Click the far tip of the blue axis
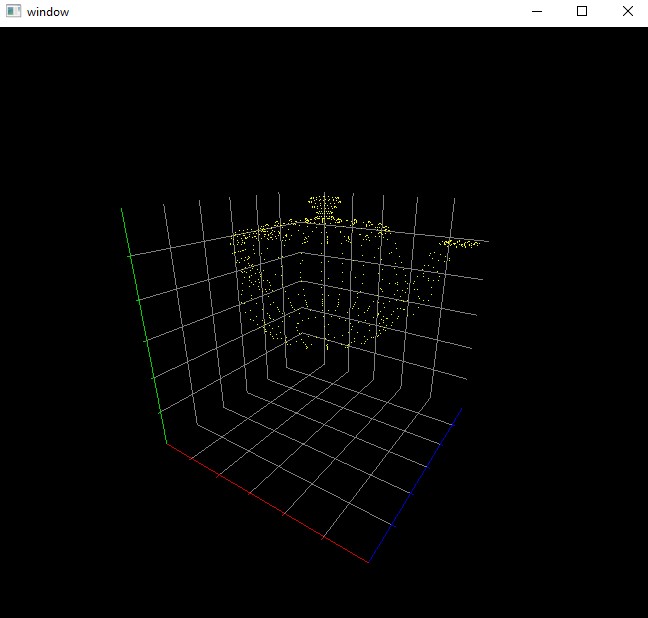 [x=462, y=409]
